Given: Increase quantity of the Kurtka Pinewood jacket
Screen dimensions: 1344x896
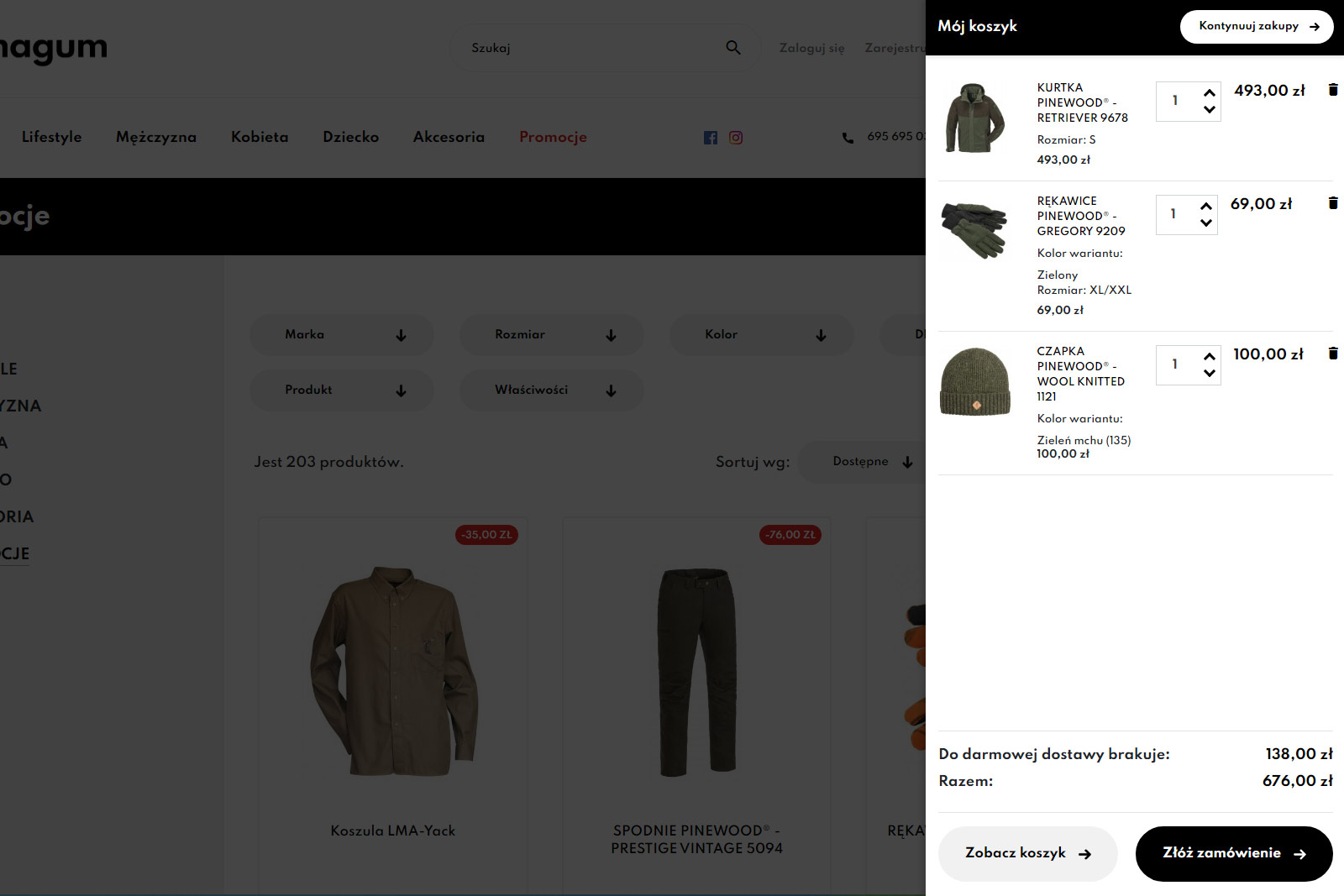Looking at the screenshot, I should coord(1209,93).
